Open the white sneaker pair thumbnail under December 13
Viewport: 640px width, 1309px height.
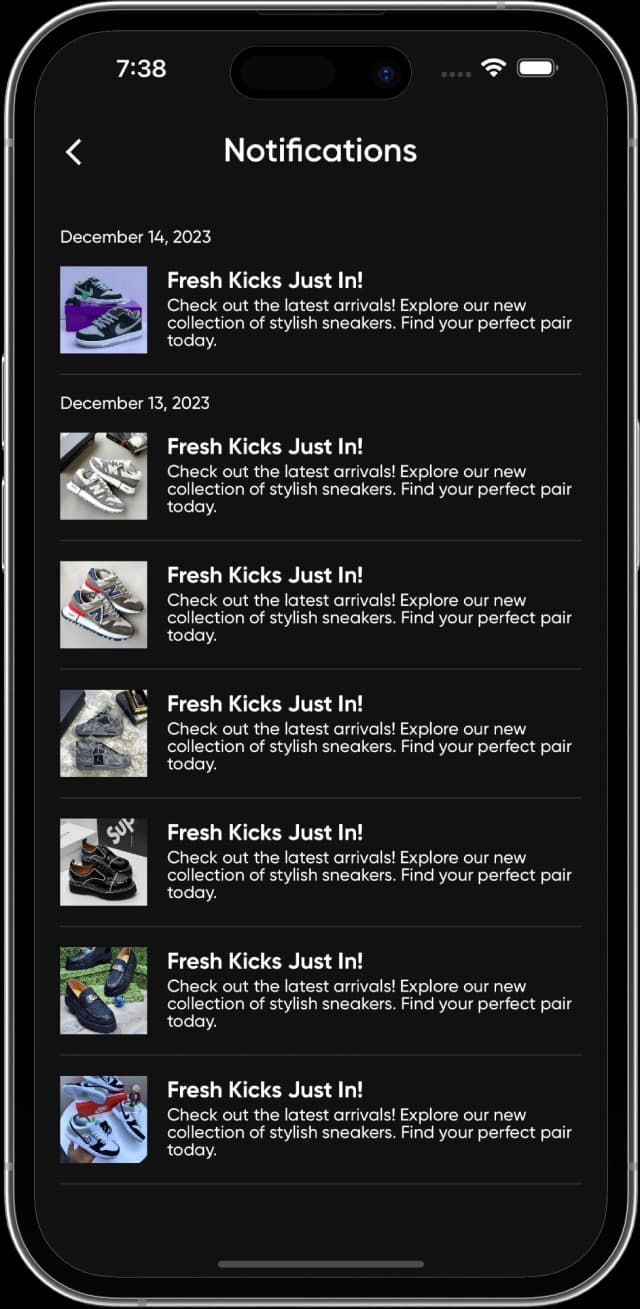(x=103, y=475)
